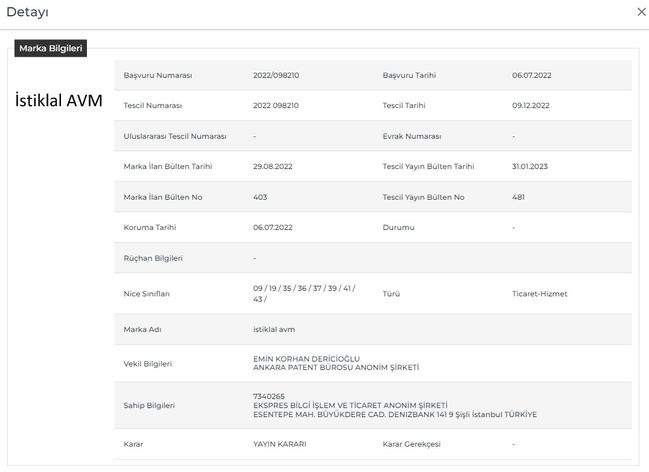Click Ankara Patent Bürosu Anonim Şirketi text

coord(336,368)
